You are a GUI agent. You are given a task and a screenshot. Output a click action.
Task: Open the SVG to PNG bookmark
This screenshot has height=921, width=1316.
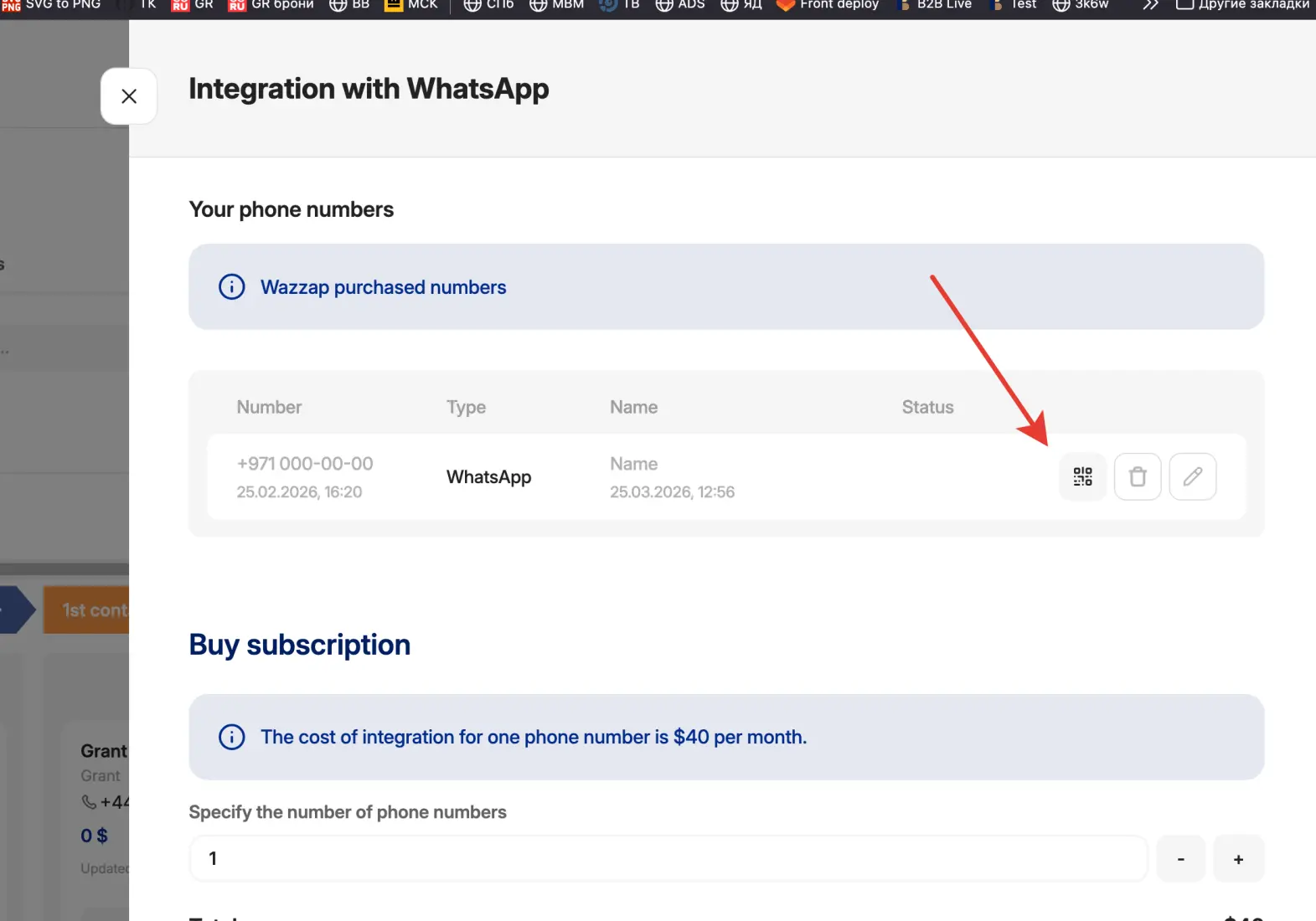(51, 5)
